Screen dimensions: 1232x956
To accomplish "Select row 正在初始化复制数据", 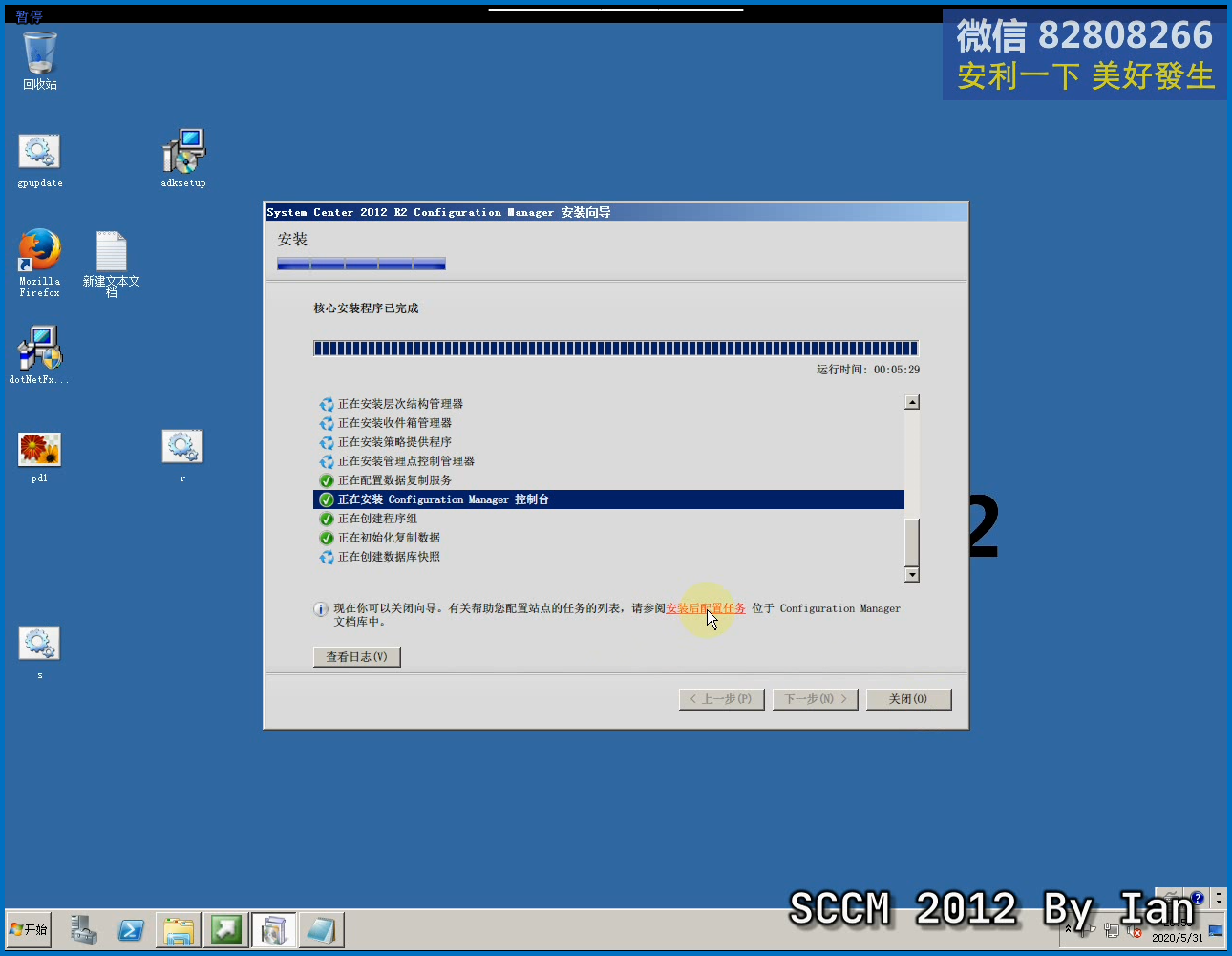I will click(x=608, y=538).
